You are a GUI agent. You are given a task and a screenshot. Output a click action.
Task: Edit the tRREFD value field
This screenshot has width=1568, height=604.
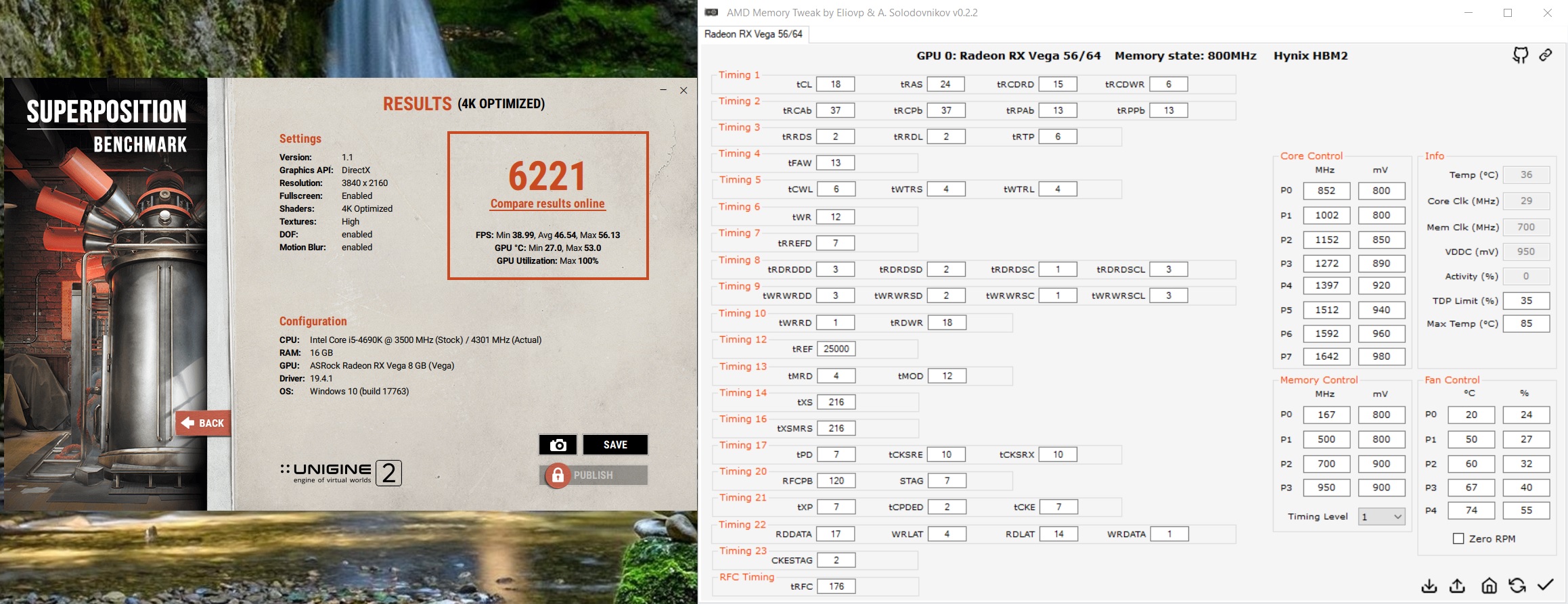[x=836, y=243]
